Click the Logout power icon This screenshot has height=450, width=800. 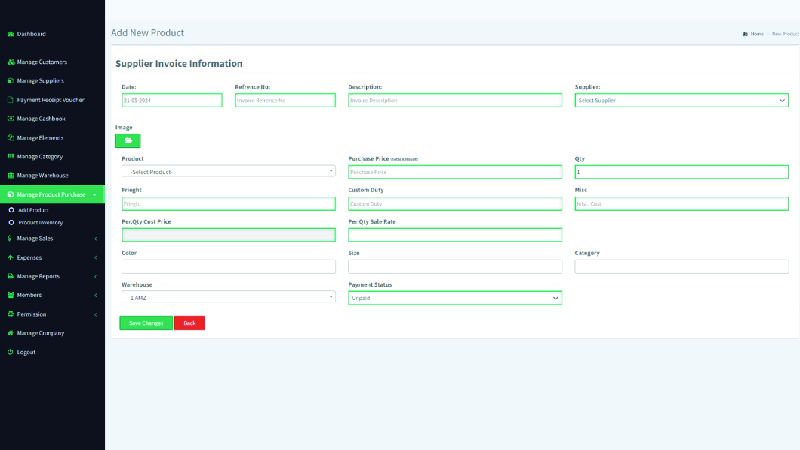pyautogui.click(x=11, y=352)
